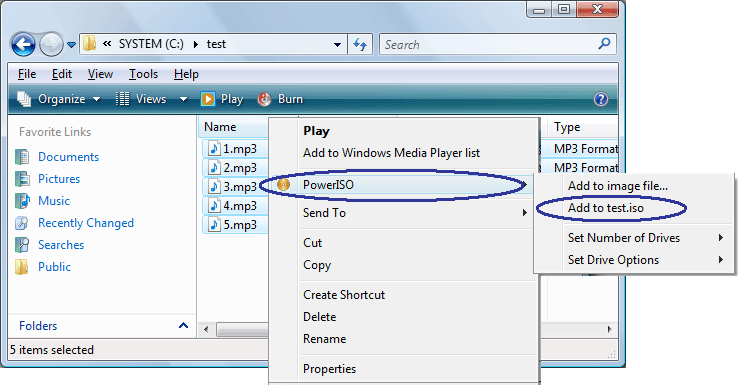The height and width of the screenshot is (385, 740).
Task: Click the Searches folder icon
Action: 22,245
